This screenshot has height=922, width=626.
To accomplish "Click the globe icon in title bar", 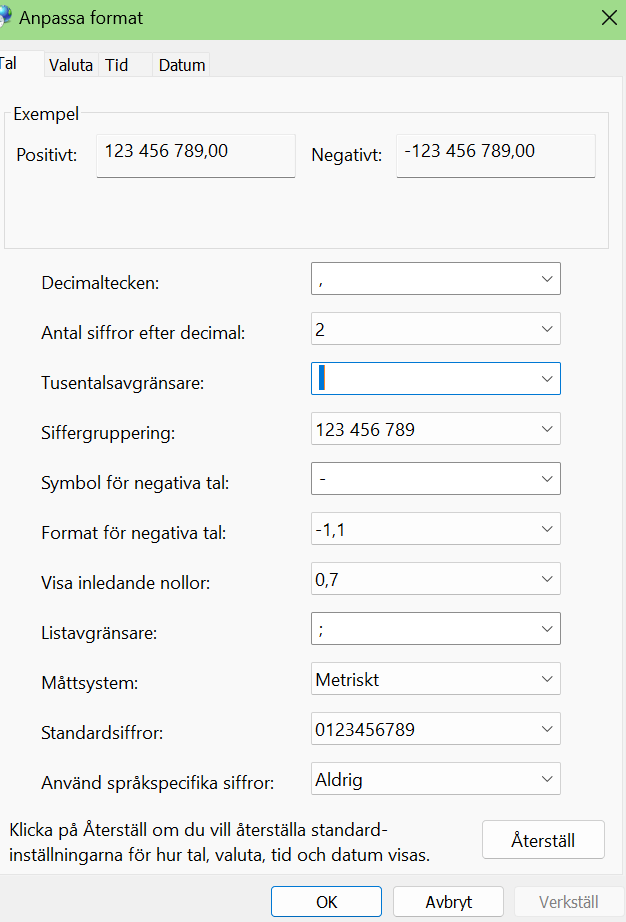I will (5, 17).
